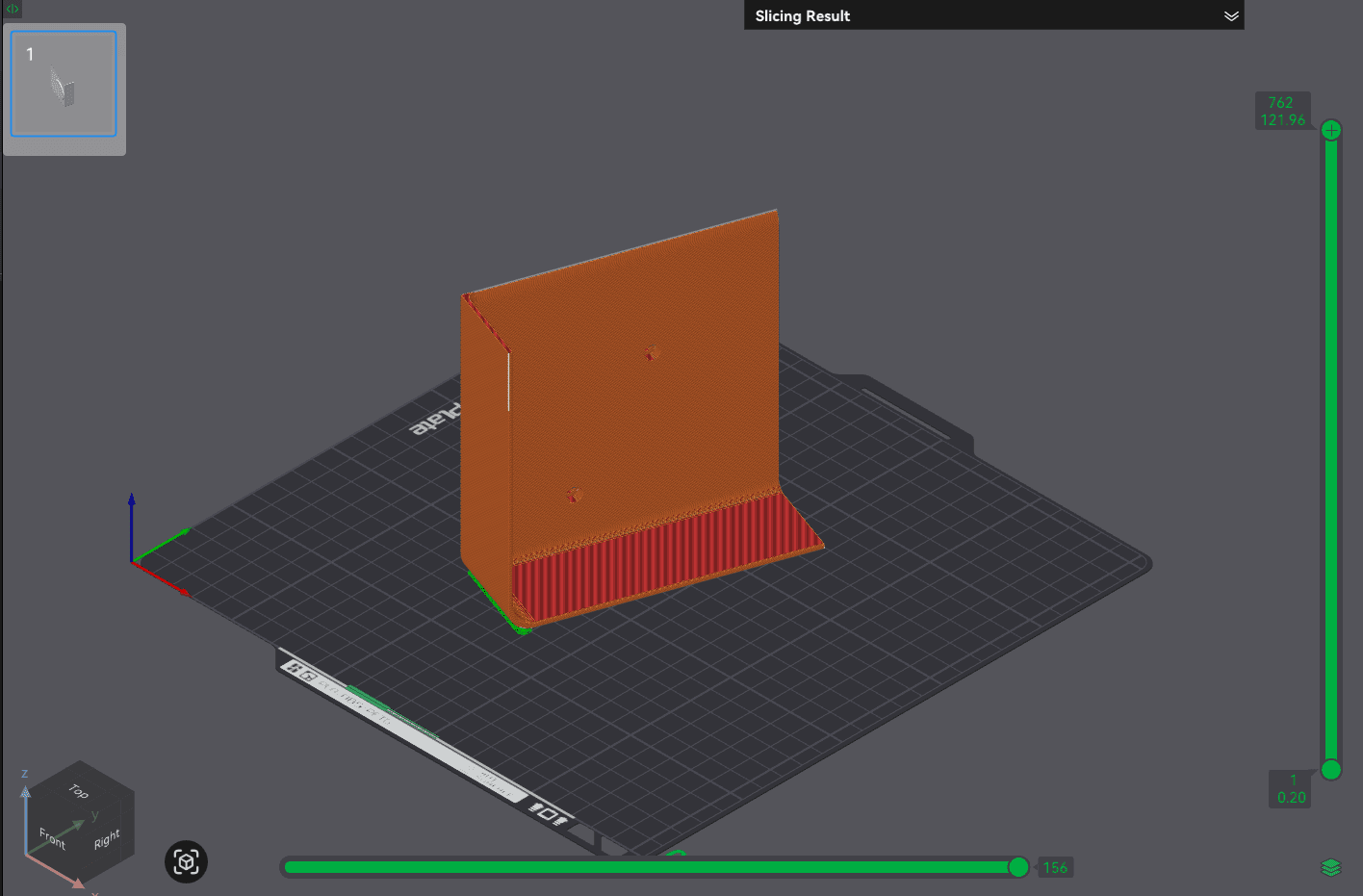
Task: Click the 156 step value field
Action: point(1055,867)
